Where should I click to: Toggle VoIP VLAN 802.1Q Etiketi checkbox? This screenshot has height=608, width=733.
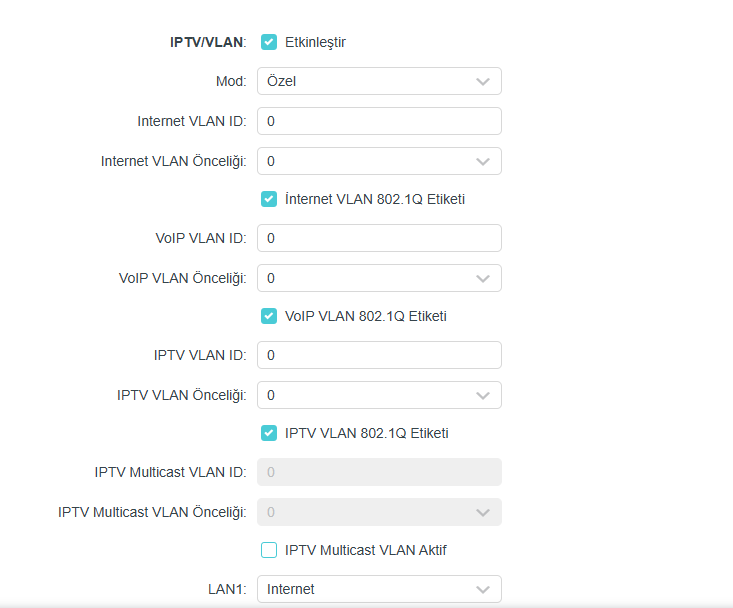click(x=269, y=316)
